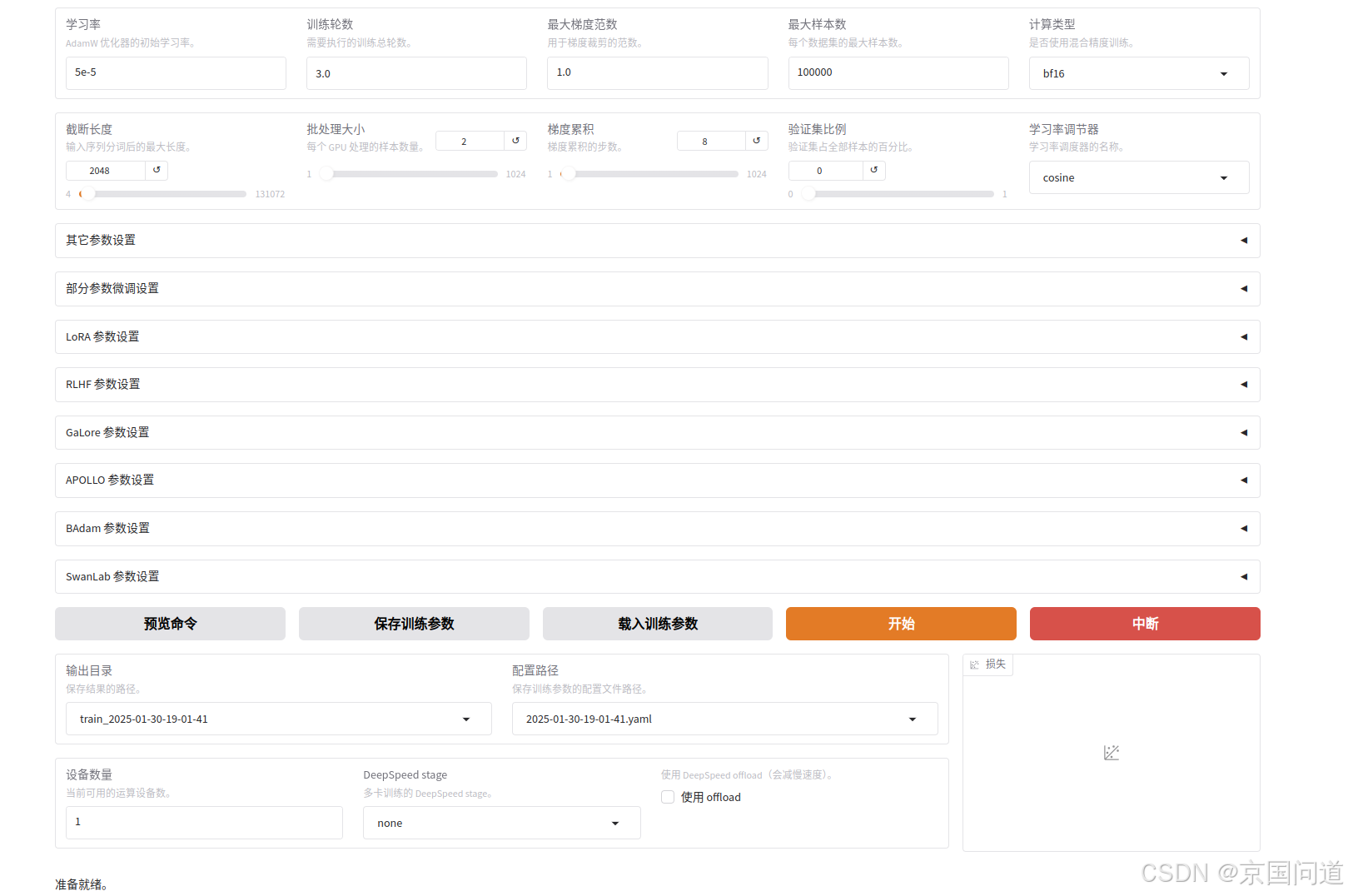Expand the BAdam 参数设置 section
Viewport: 1348px width, 896px height.
point(657,528)
